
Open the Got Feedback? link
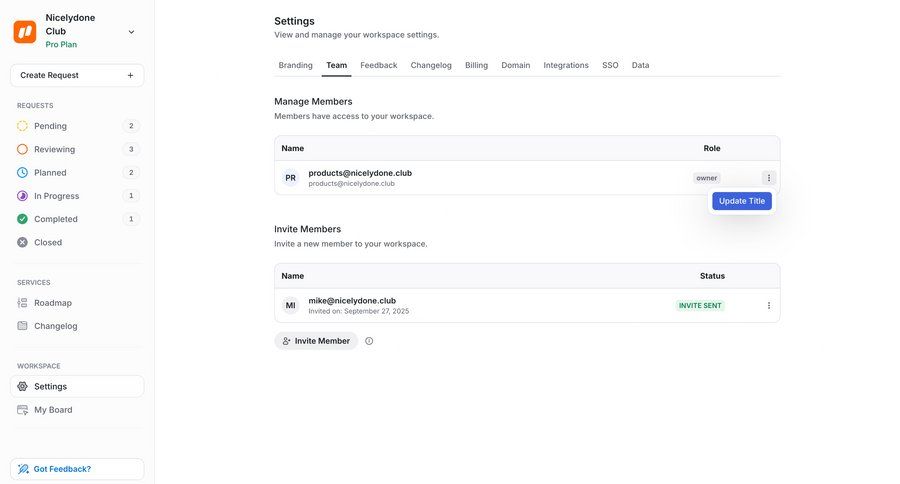[62, 469]
